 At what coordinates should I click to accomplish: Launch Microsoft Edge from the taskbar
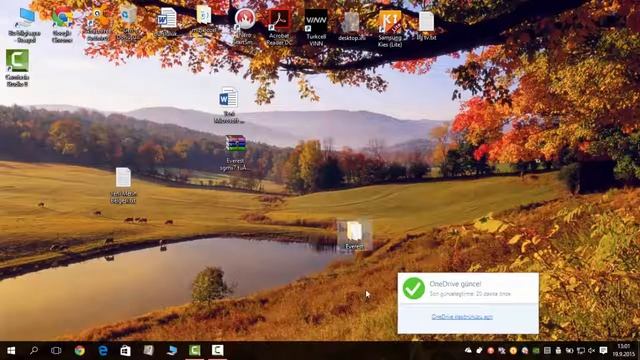point(102,351)
